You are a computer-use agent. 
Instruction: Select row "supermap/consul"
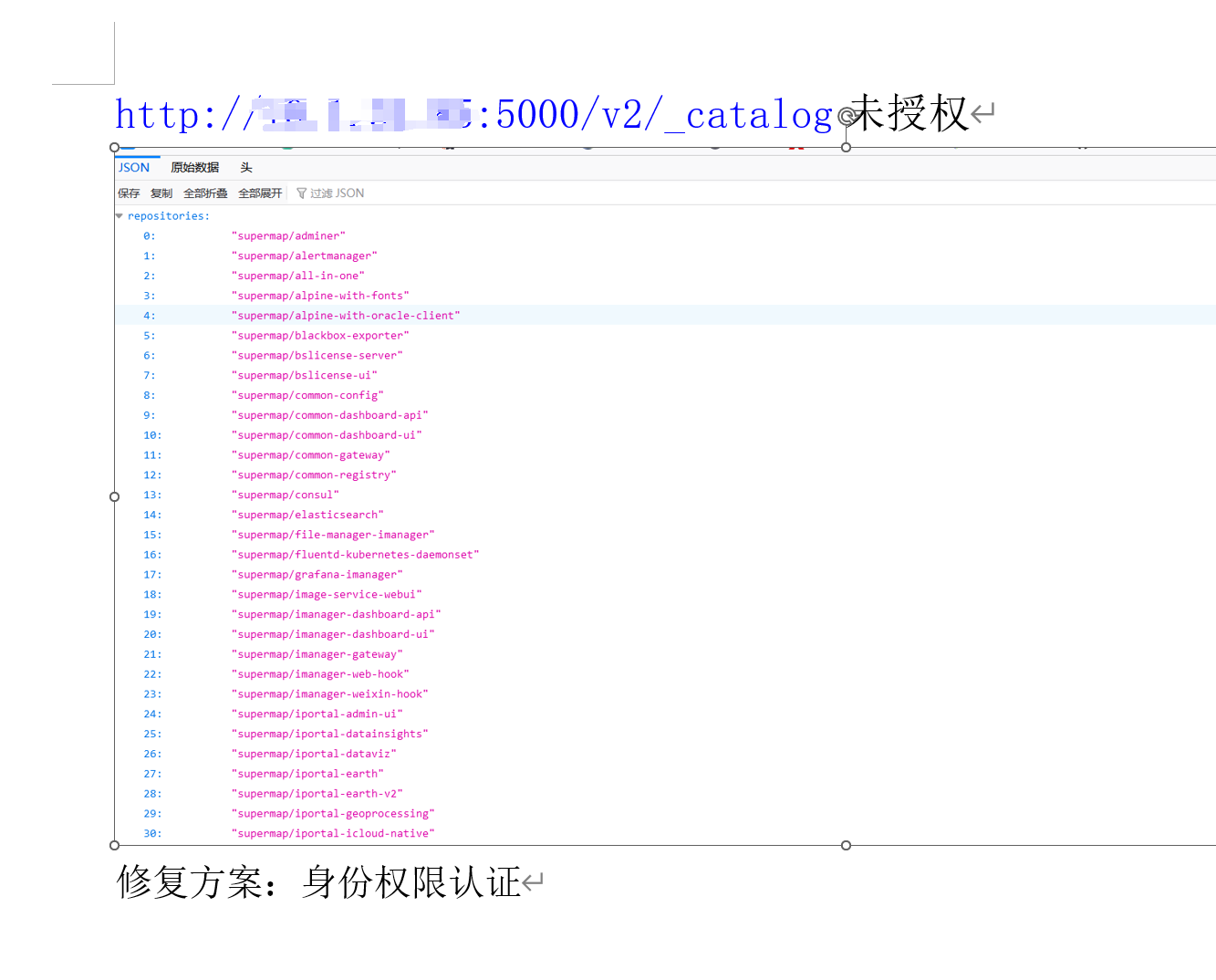[x=665, y=495]
